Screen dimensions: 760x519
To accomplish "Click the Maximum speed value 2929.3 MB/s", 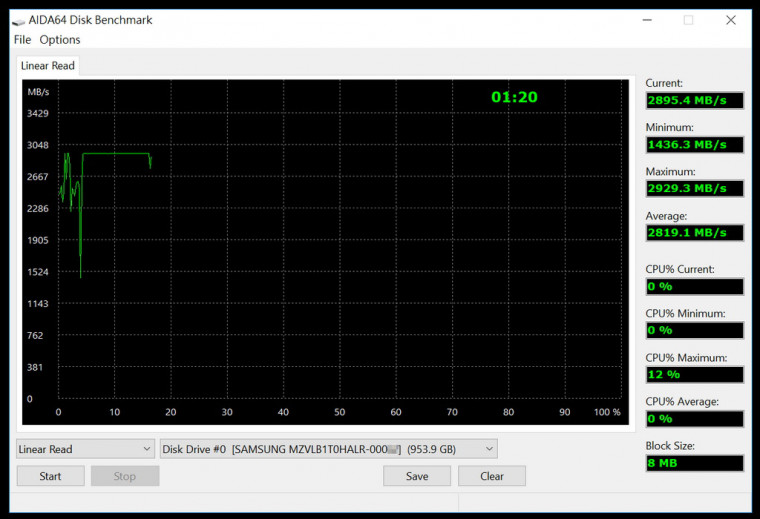I will click(694, 189).
